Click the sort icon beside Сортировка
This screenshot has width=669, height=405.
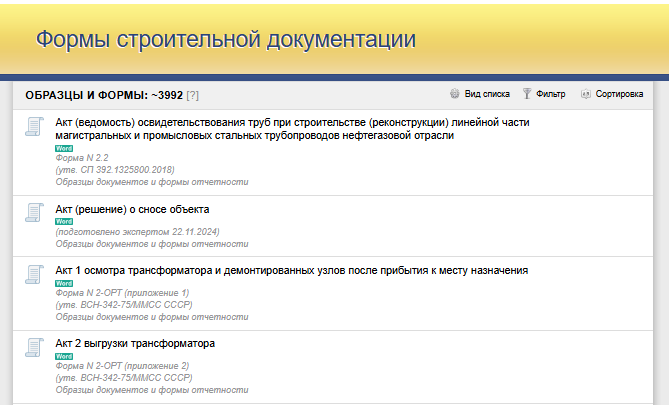coord(586,94)
